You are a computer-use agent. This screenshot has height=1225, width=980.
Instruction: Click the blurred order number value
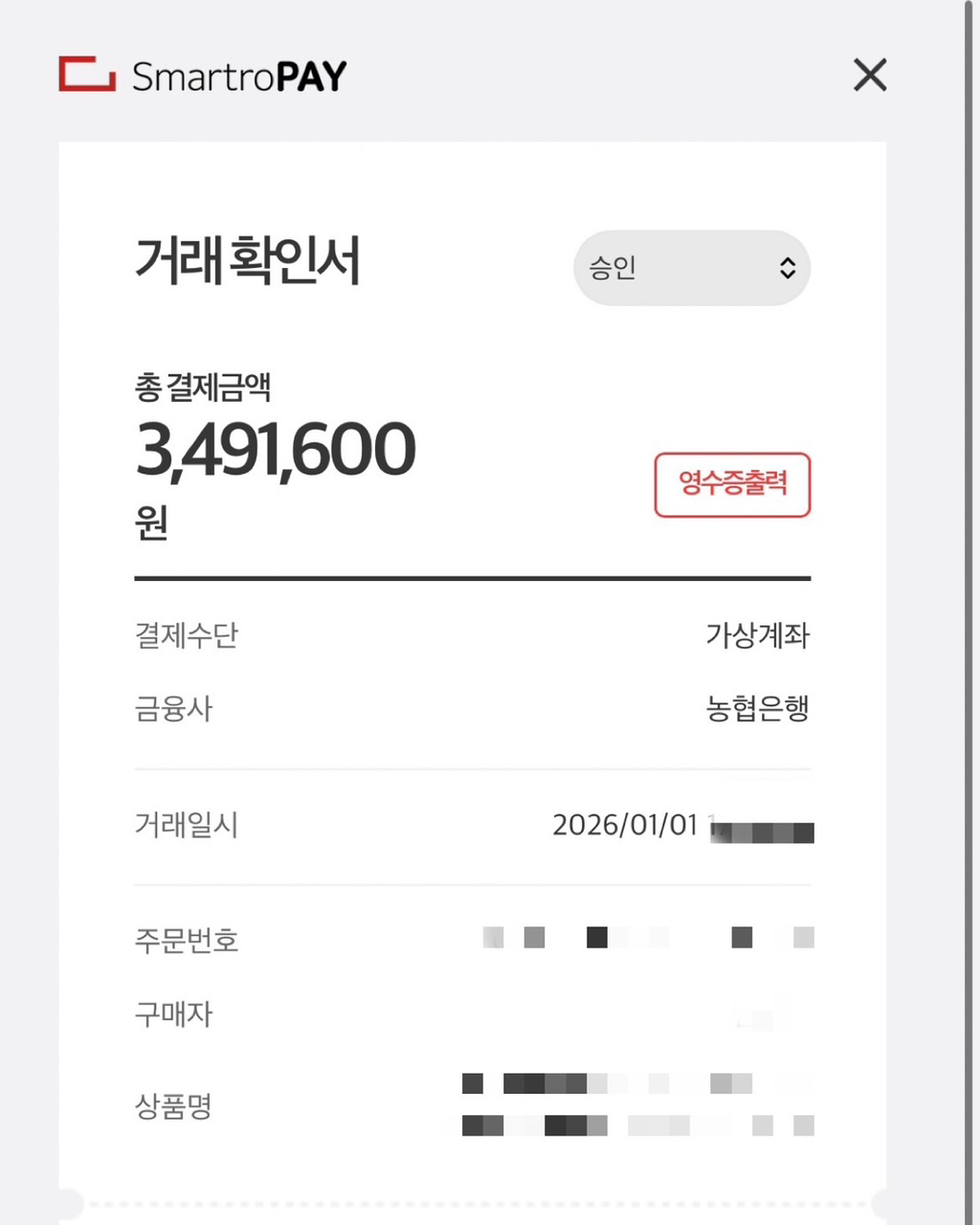click(649, 938)
